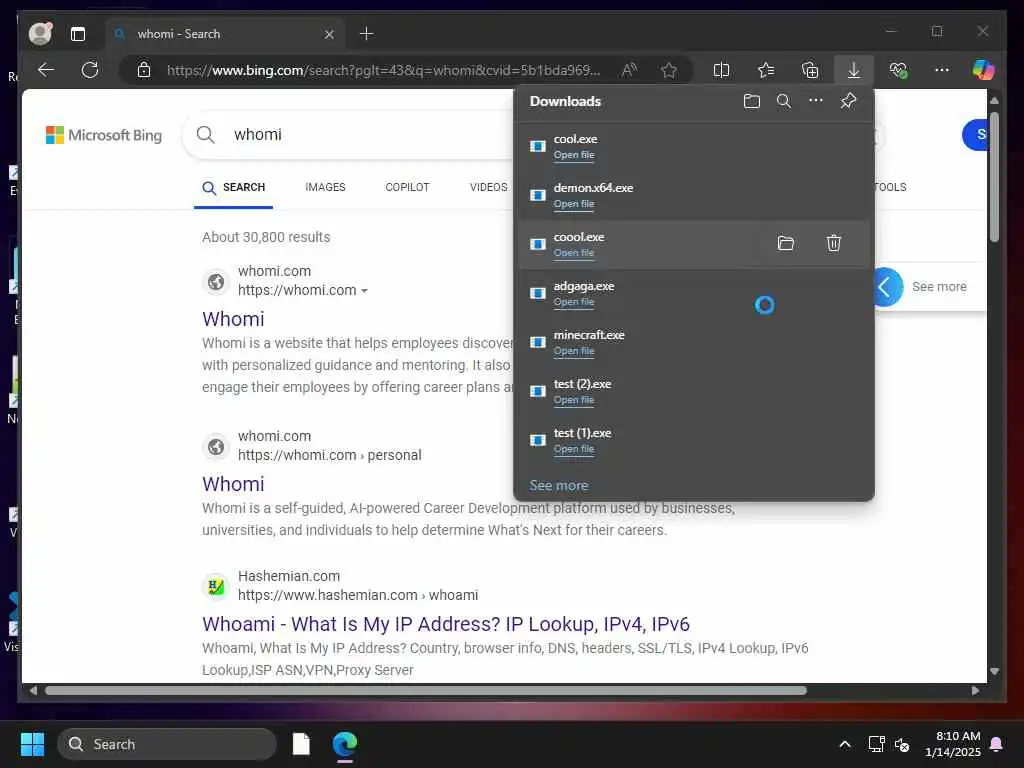
Task: Click See more in Downloads panel
Action: tap(559, 485)
